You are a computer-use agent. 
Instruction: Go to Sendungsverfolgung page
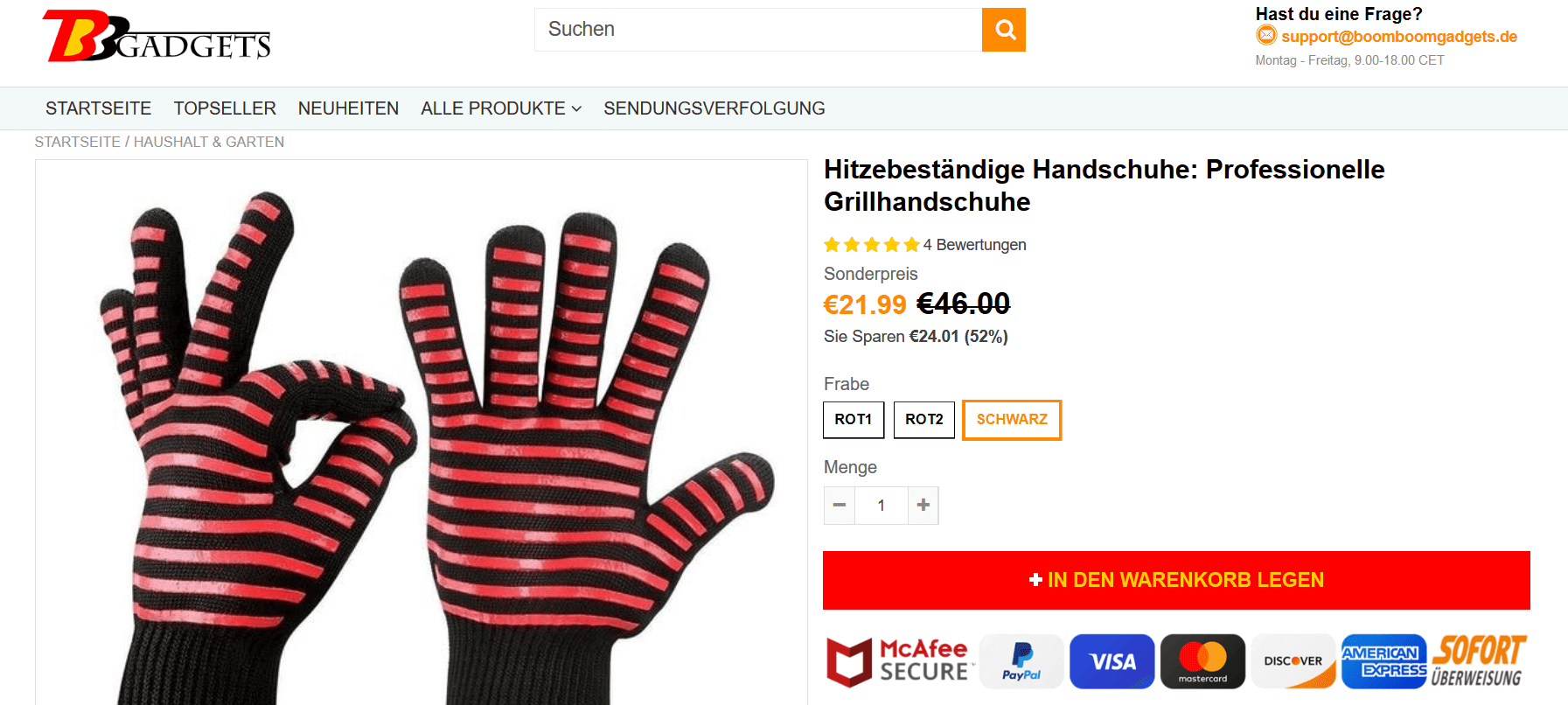tap(714, 108)
